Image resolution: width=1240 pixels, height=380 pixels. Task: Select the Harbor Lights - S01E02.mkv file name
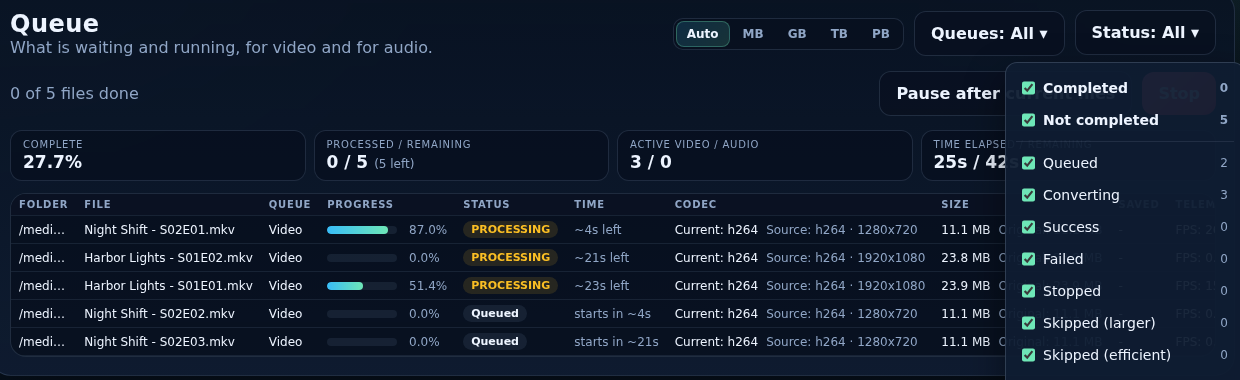(x=168, y=258)
